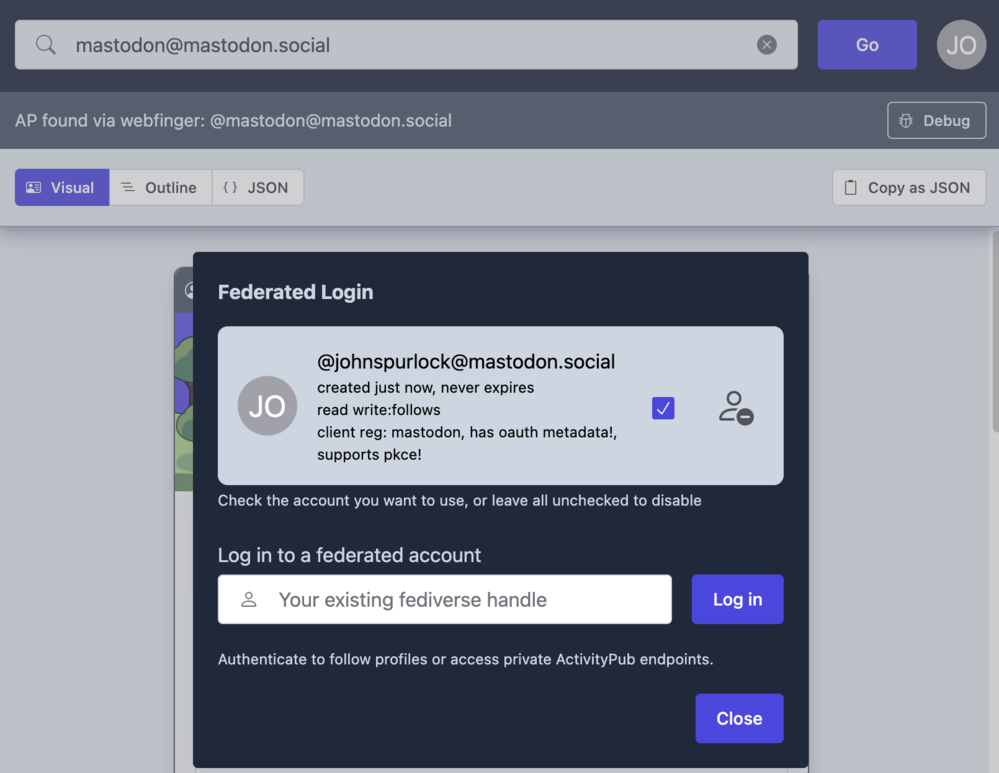This screenshot has width=999, height=773.
Task: Open the JO account avatar in the header
Action: 961,45
